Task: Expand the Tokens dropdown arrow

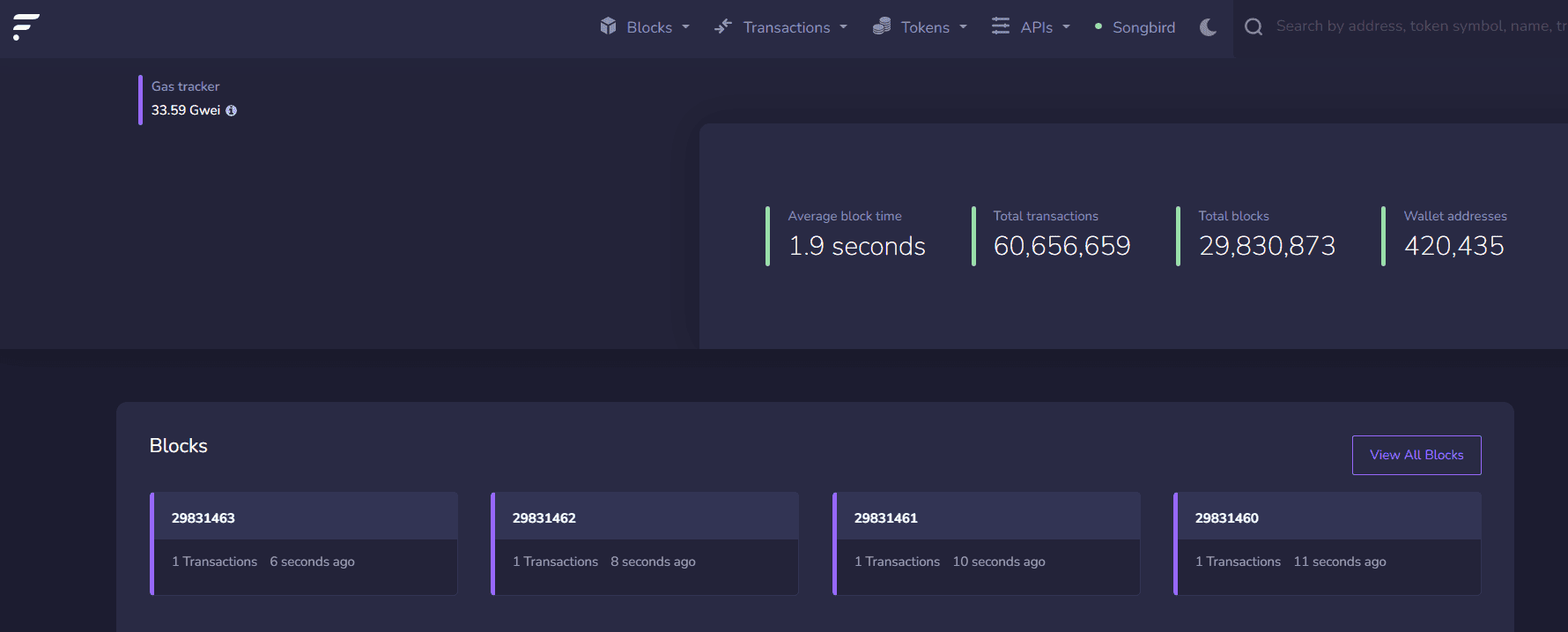Action: coord(963,27)
